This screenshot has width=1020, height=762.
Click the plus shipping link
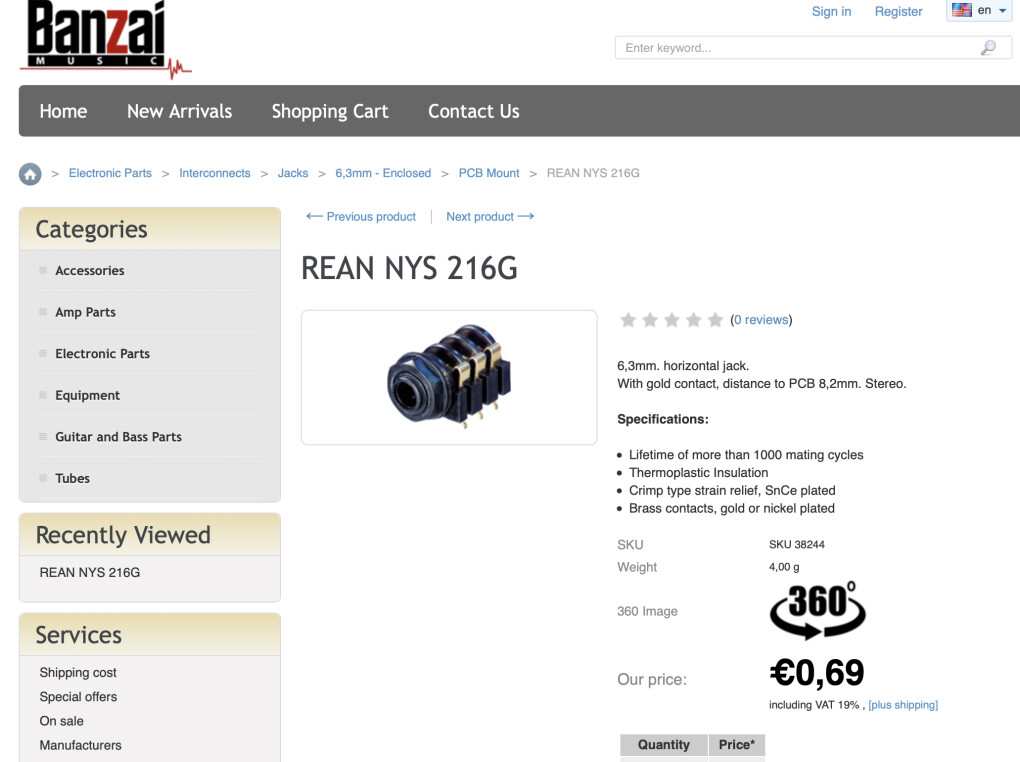coord(903,705)
